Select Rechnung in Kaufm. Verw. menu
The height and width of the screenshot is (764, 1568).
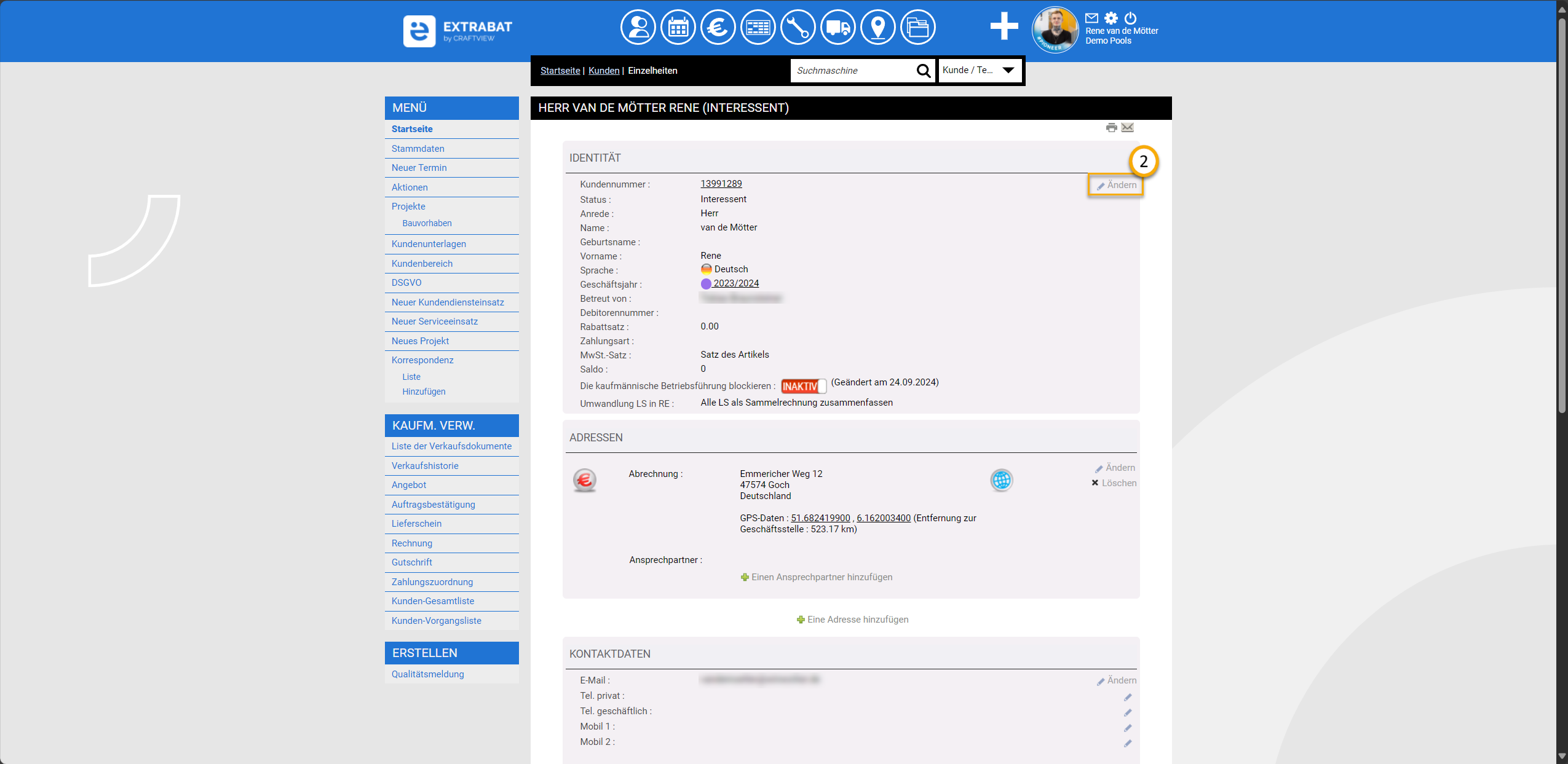pyautogui.click(x=411, y=543)
